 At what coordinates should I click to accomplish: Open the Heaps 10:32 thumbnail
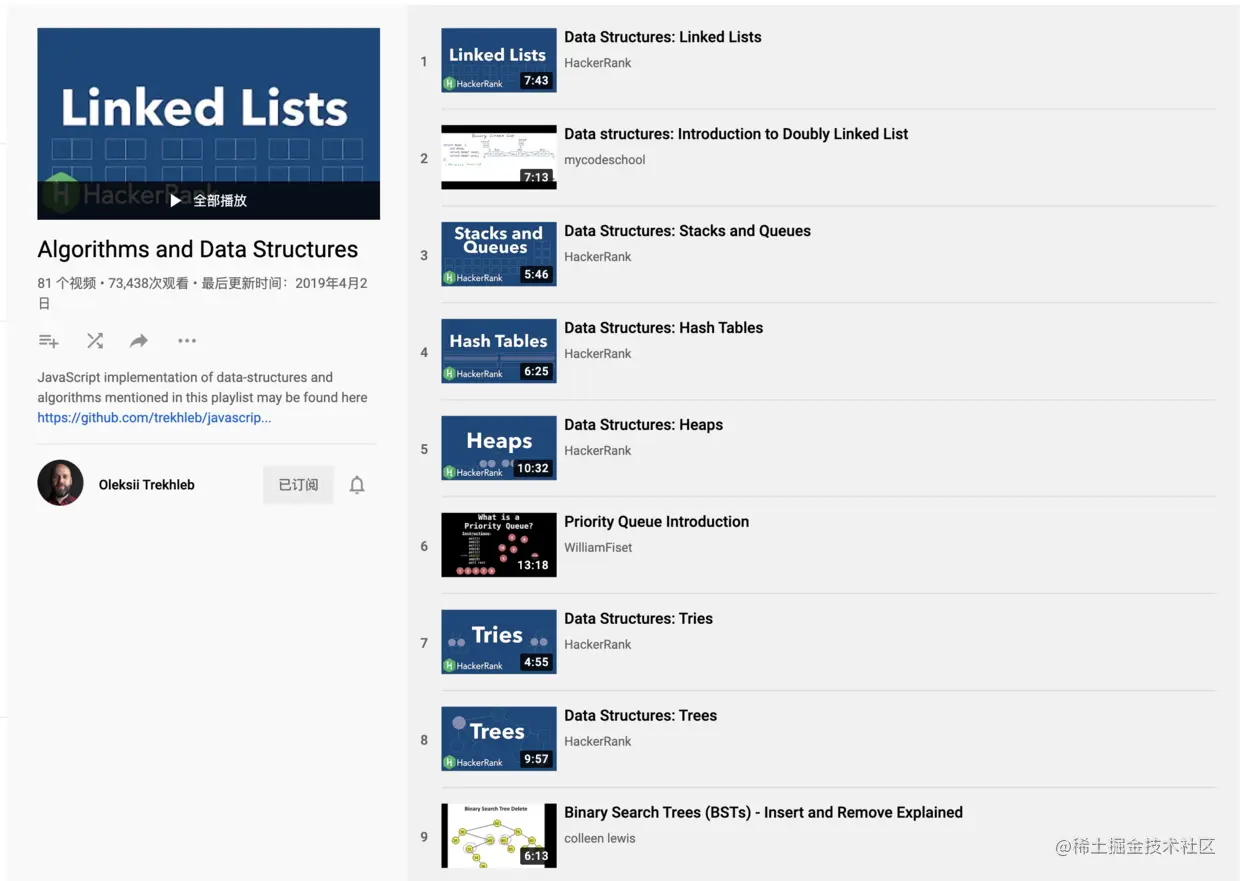click(x=499, y=448)
